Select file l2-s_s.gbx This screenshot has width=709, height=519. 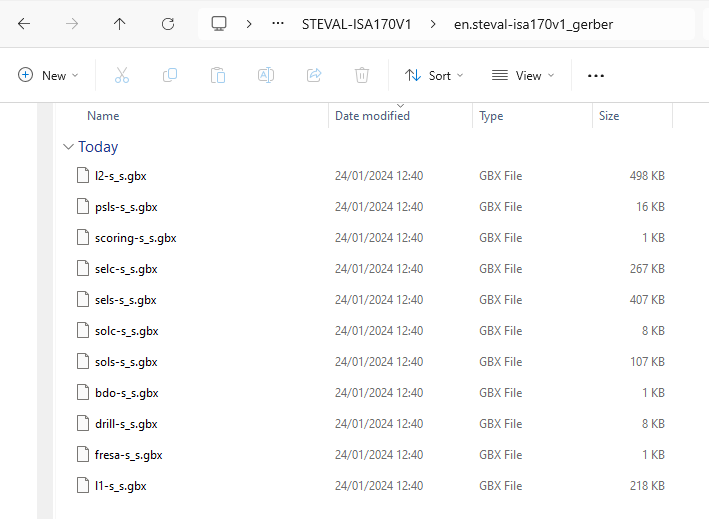(120, 176)
